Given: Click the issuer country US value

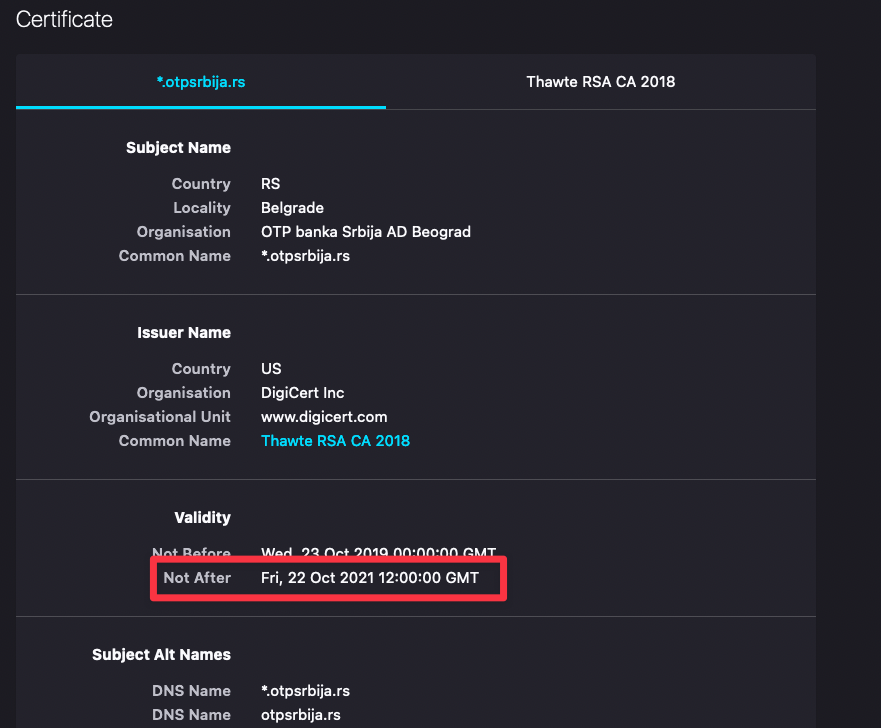Looking at the screenshot, I should (271, 368).
